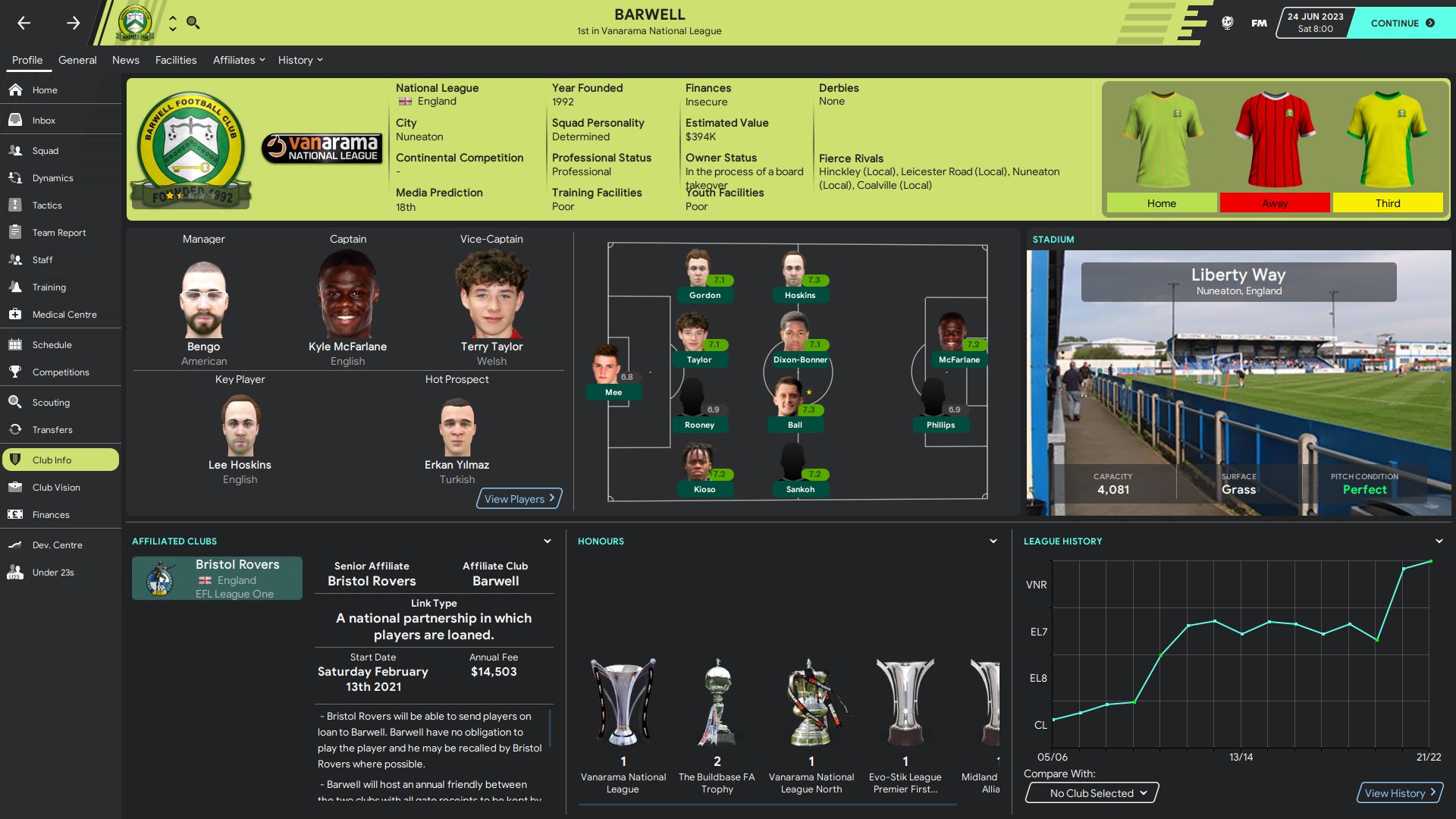Open Finances from the sidebar

61,514
